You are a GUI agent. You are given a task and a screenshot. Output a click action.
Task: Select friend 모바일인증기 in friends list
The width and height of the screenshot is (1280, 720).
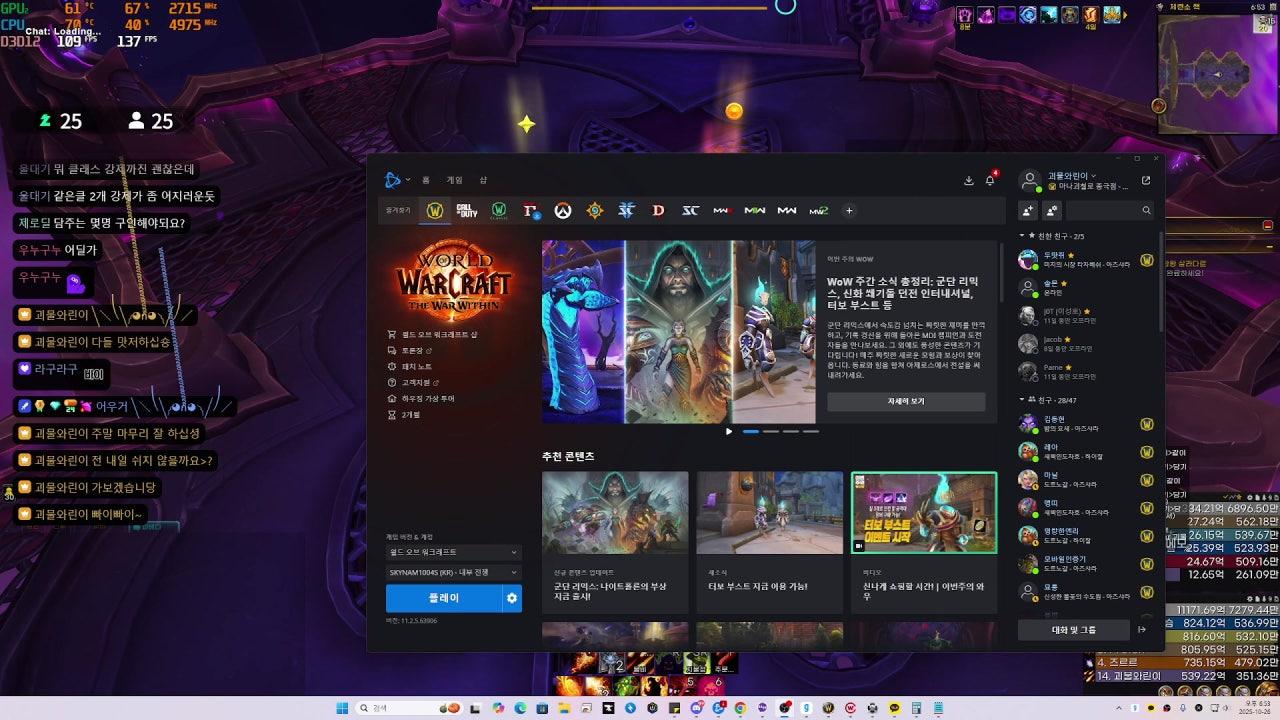(1087, 564)
